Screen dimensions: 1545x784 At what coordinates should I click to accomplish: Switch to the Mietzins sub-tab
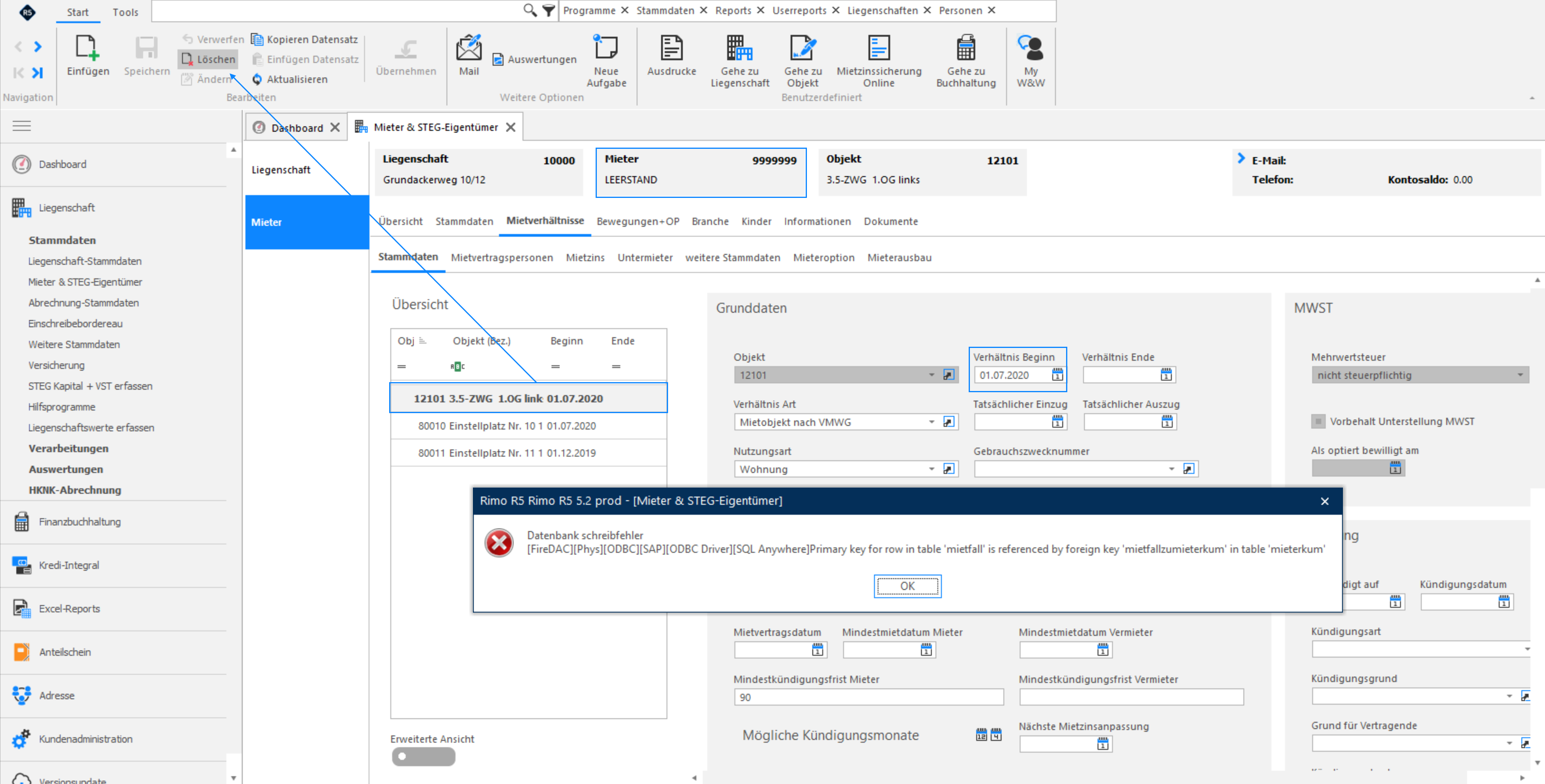(x=585, y=257)
